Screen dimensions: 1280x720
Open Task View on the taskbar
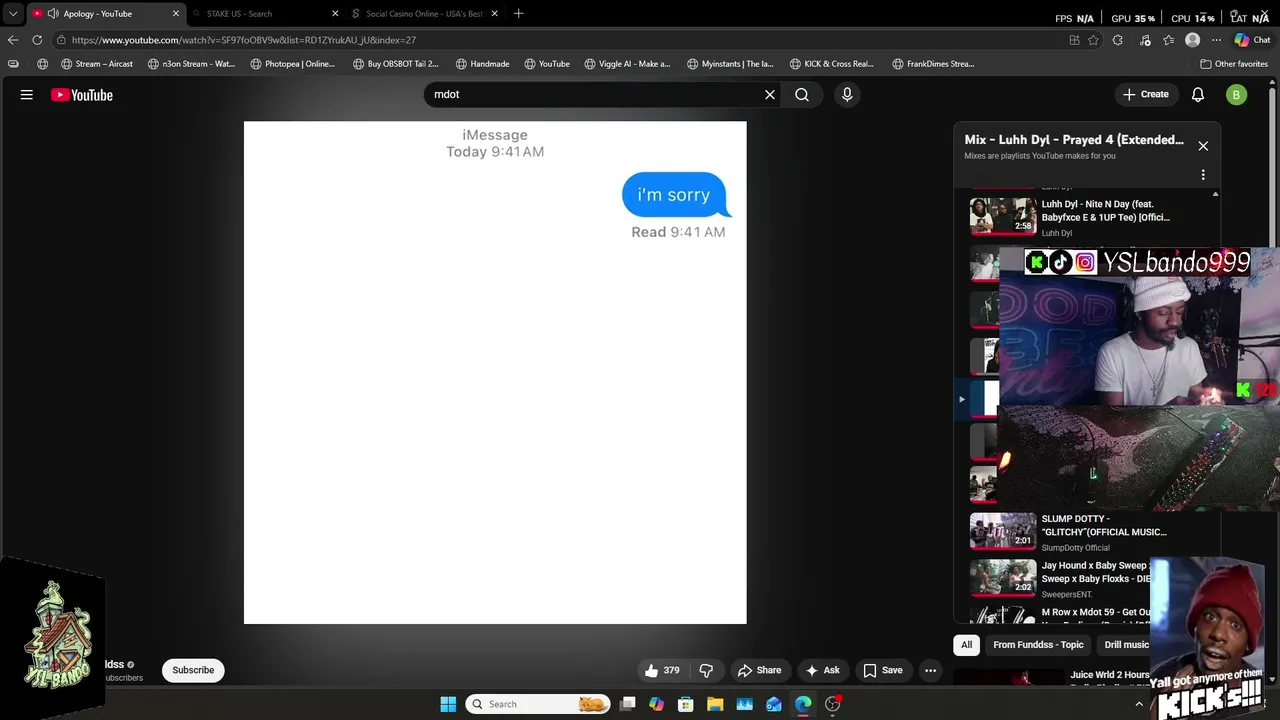627,704
